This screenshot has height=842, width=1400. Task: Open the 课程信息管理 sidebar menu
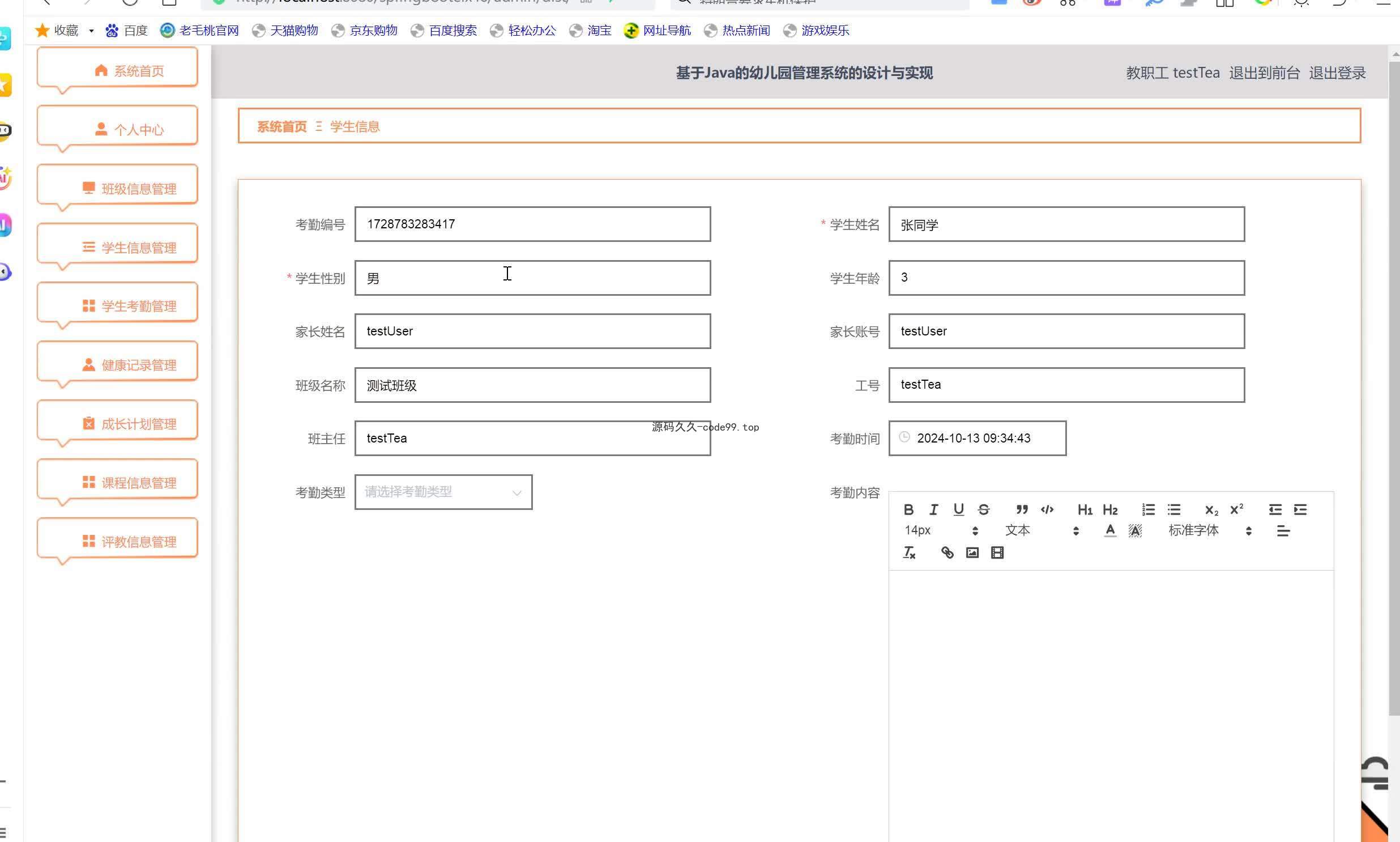point(117,483)
